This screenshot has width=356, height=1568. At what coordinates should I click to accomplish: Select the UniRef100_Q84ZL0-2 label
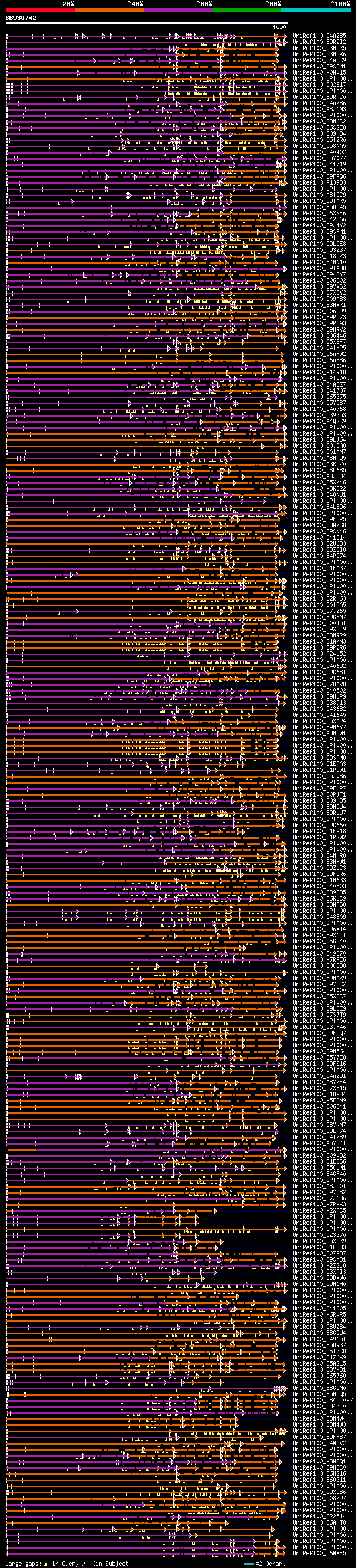point(323,1400)
